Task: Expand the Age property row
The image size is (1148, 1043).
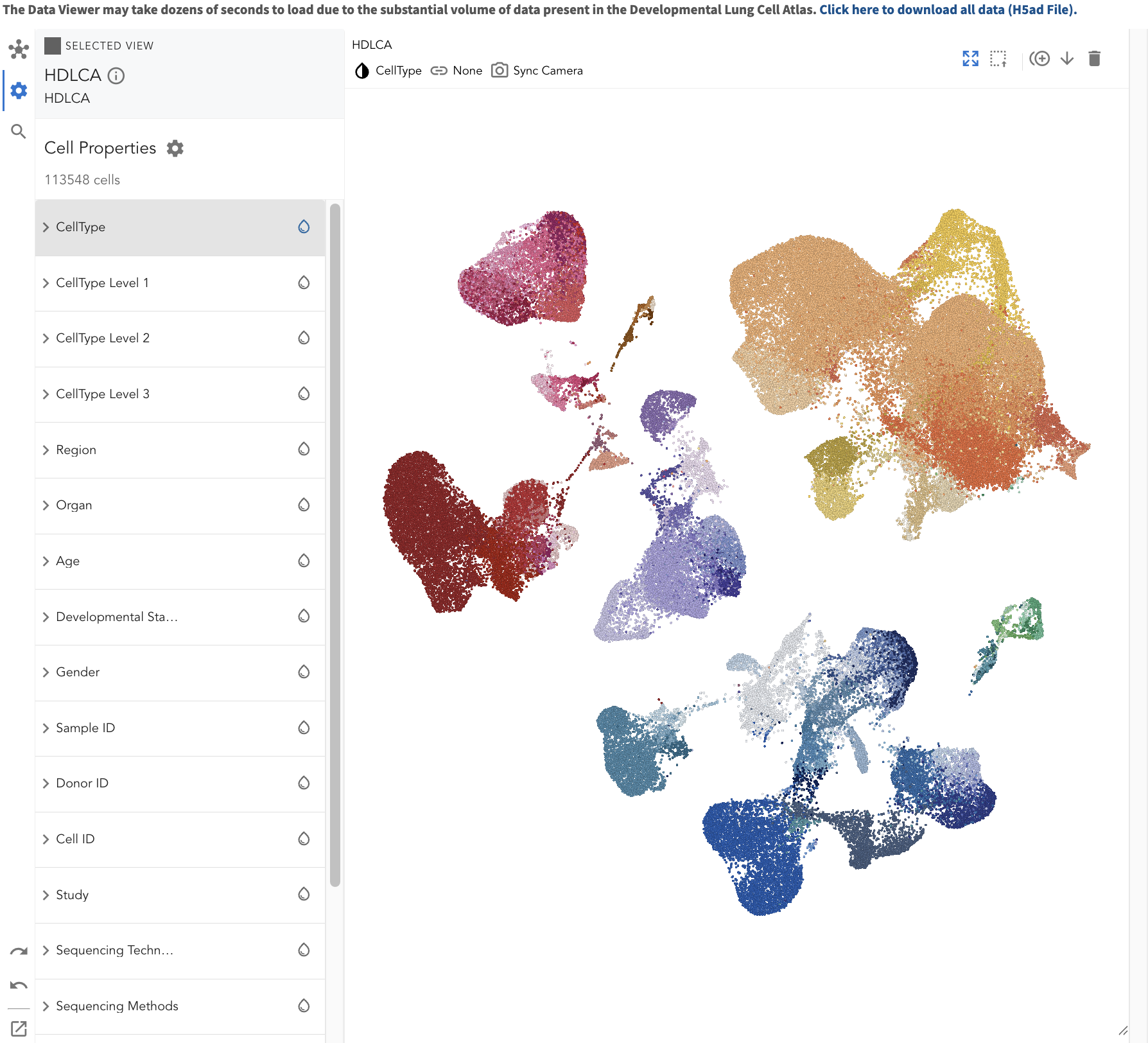Action: 46,561
